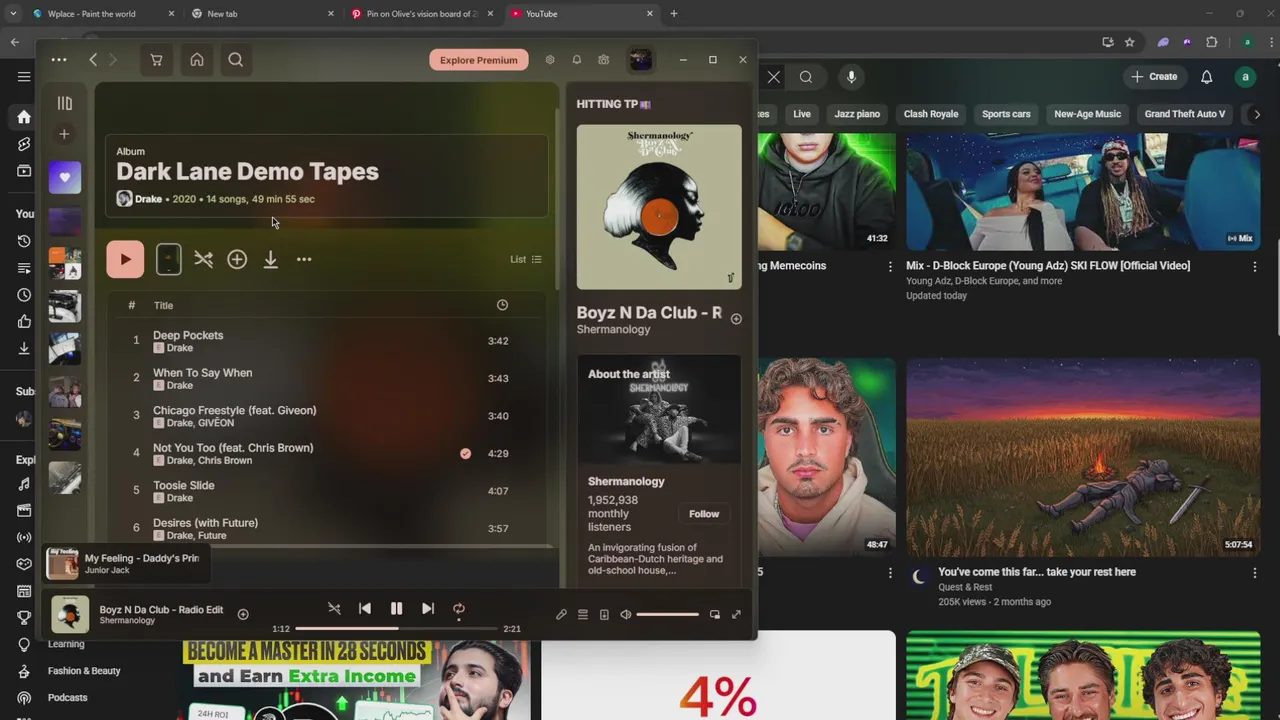Open GIVĒON artist link on track 3
The image size is (1280, 720).
(x=216, y=423)
